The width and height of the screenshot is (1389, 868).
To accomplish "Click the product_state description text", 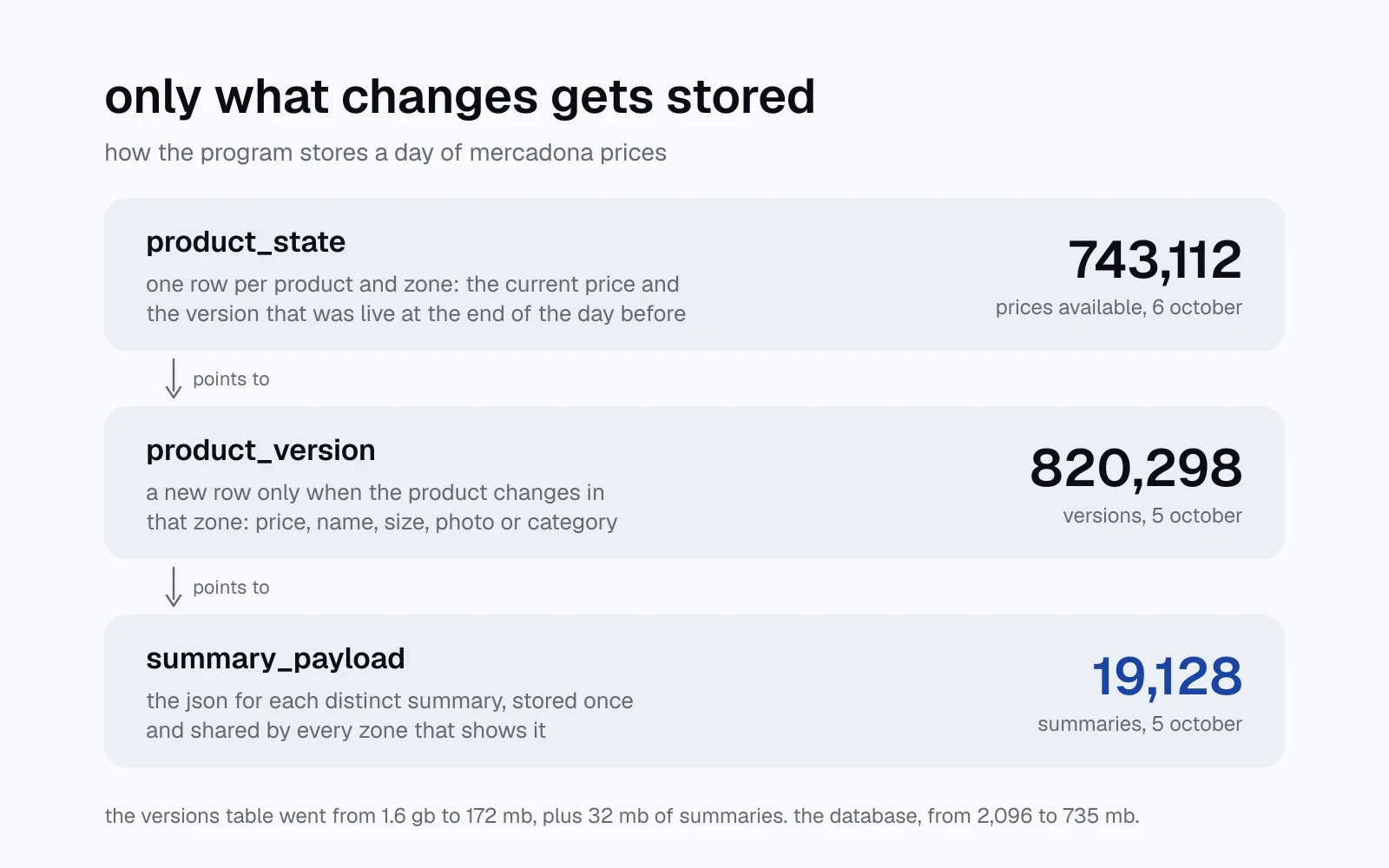I will [x=416, y=299].
